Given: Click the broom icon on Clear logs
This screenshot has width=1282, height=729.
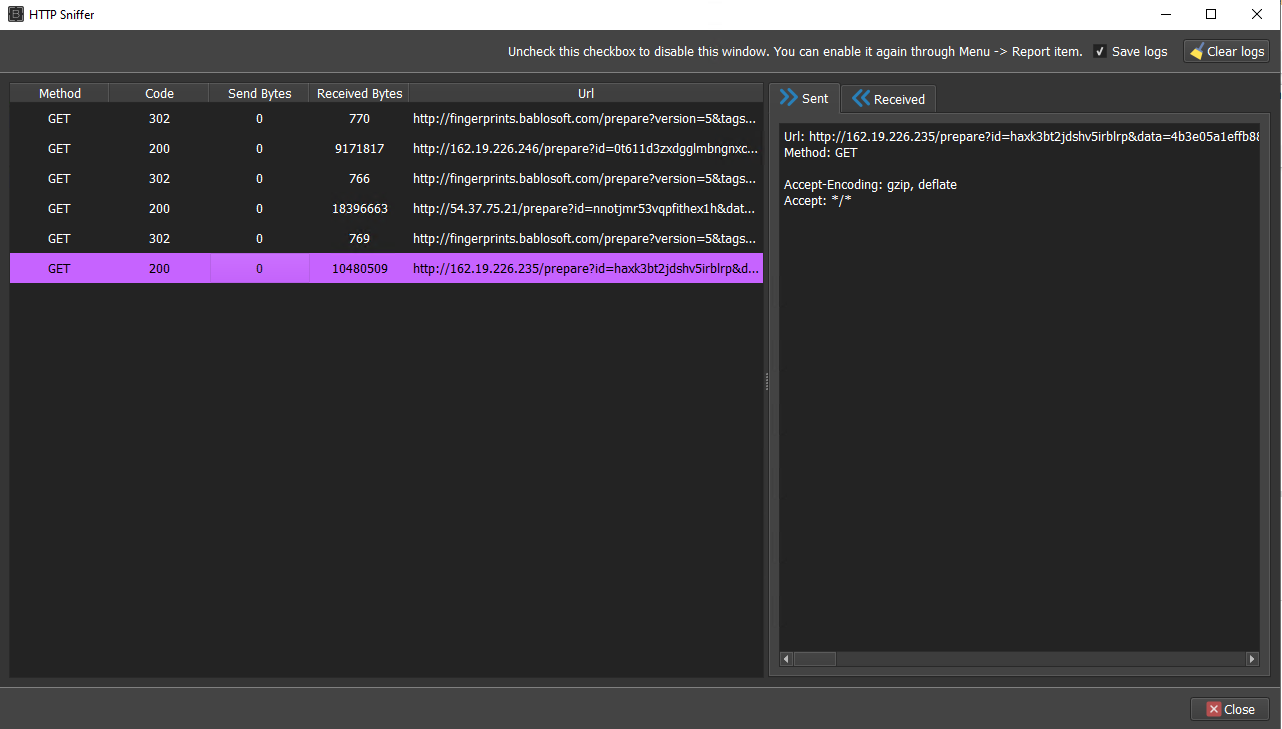Looking at the screenshot, I should 1196,52.
